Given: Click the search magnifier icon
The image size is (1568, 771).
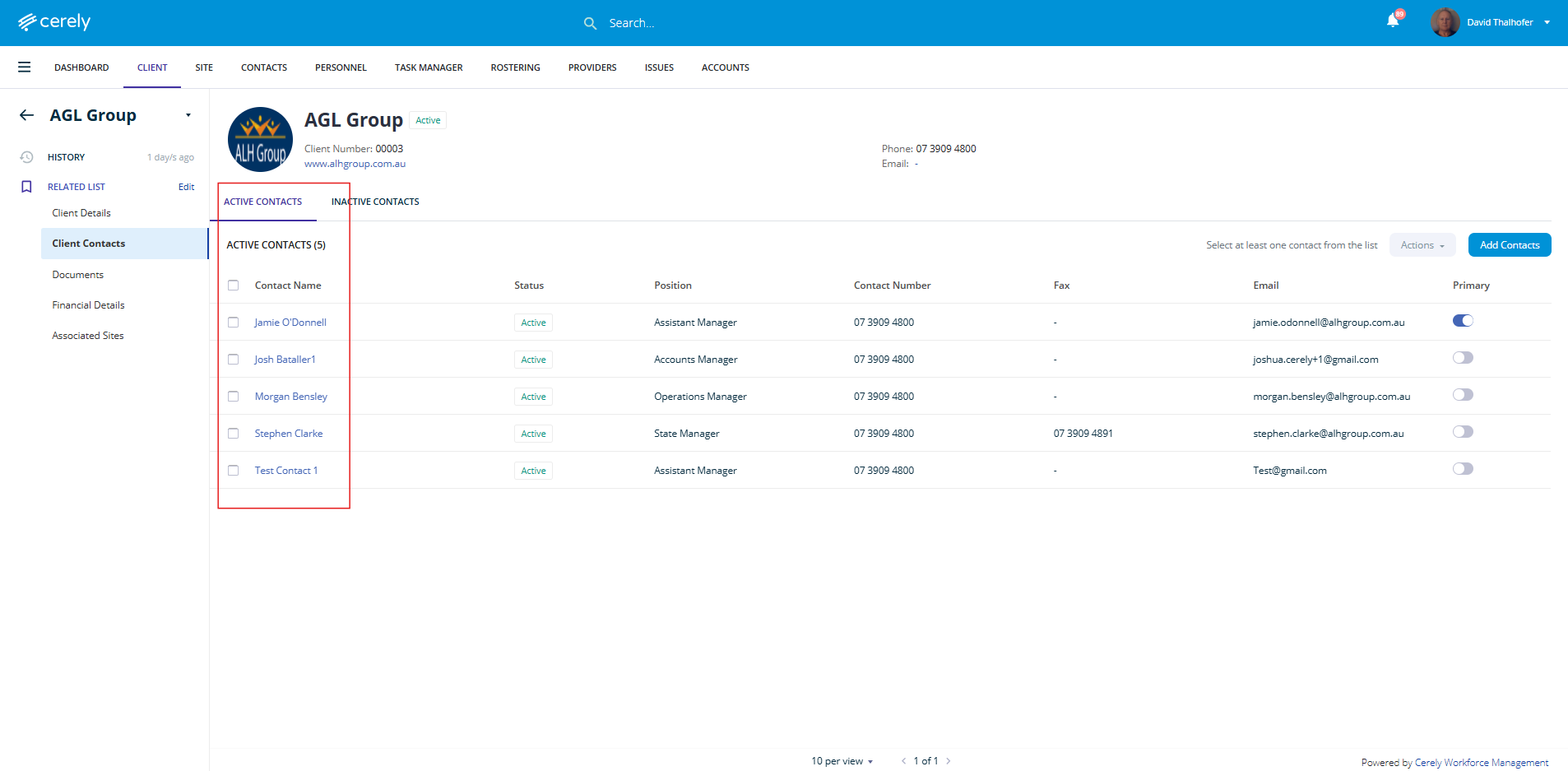Looking at the screenshot, I should click(x=590, y=23).
